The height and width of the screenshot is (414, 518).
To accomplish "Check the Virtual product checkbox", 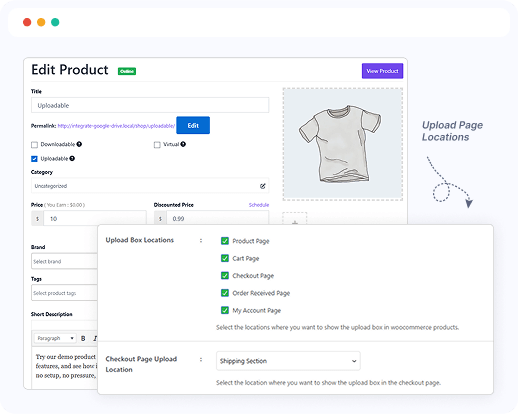I will click(x=157, y=145).
